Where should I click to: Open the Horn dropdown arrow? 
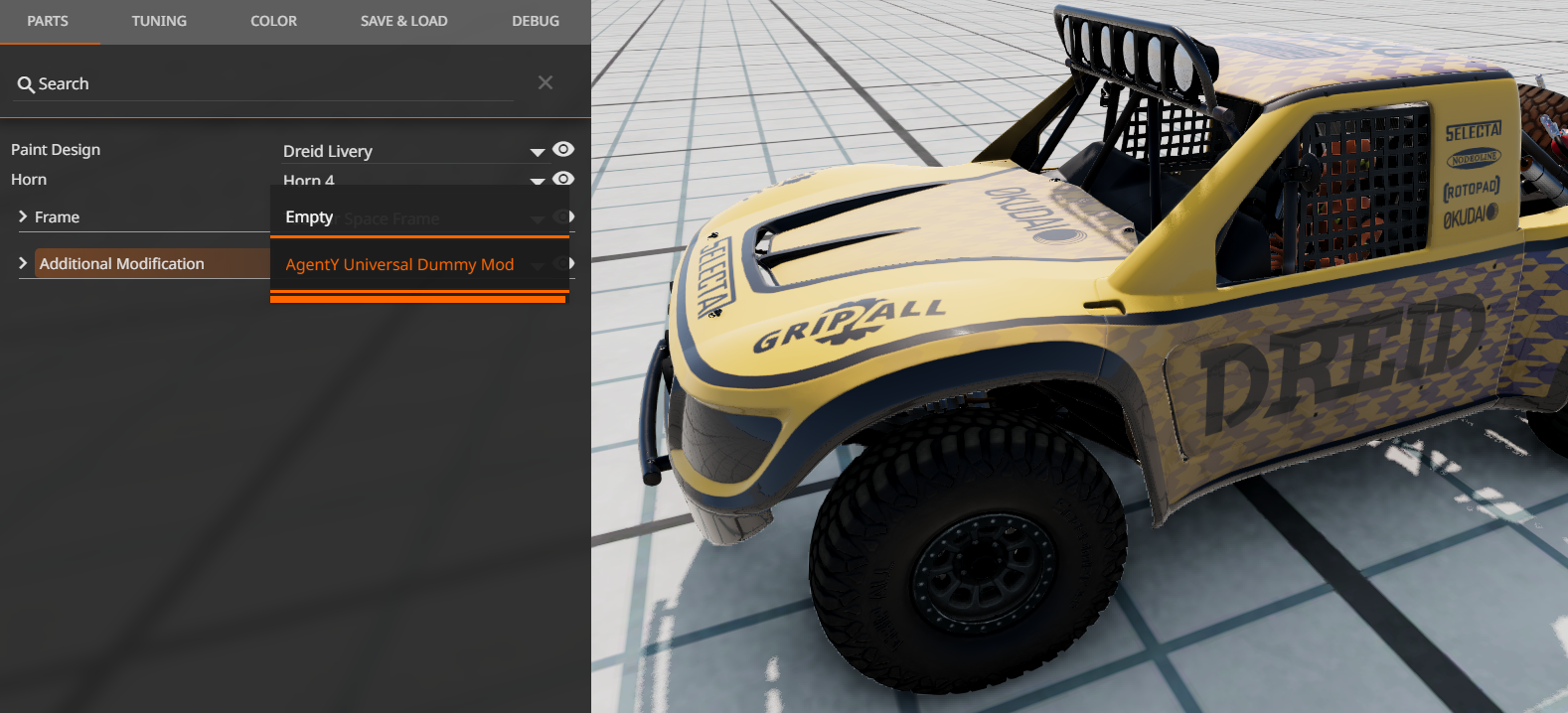point(537,181)
